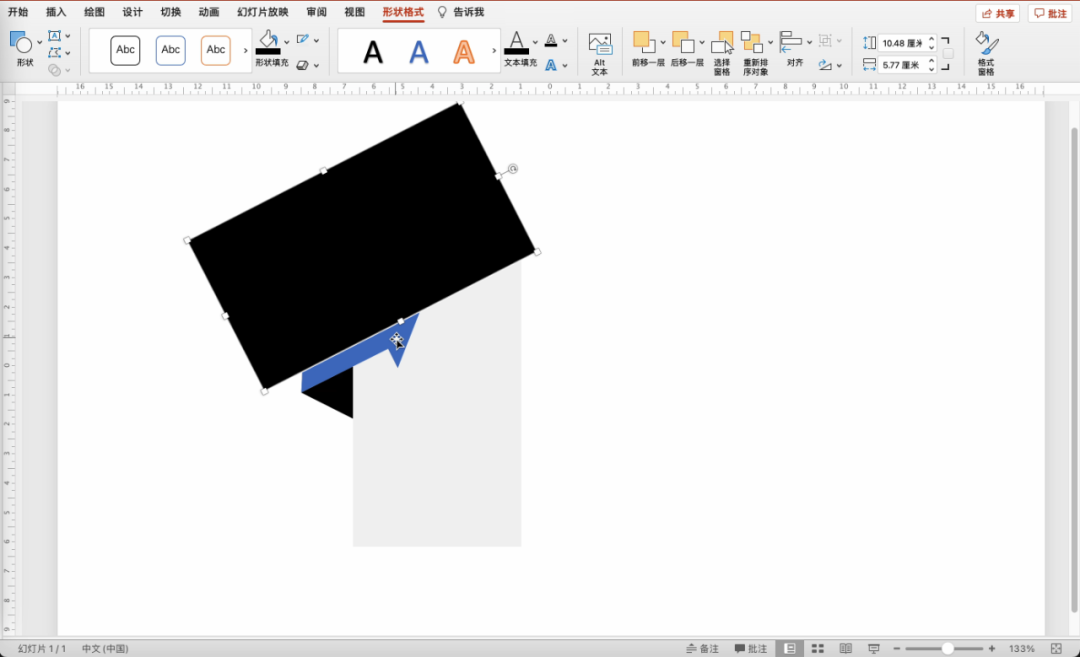Click the text box insert icon
The width and height of the screenshot is (1080, 657).
[x=54, y=36]
